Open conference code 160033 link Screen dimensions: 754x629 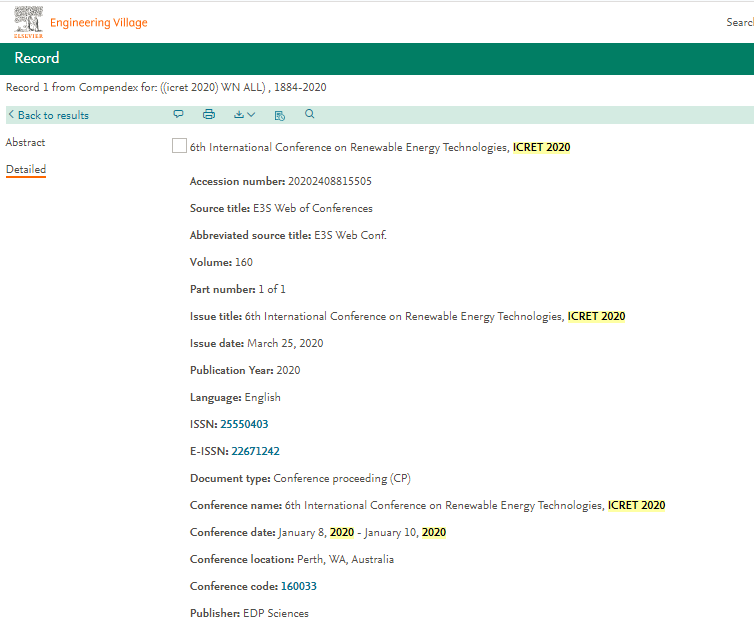coord(299,586)
